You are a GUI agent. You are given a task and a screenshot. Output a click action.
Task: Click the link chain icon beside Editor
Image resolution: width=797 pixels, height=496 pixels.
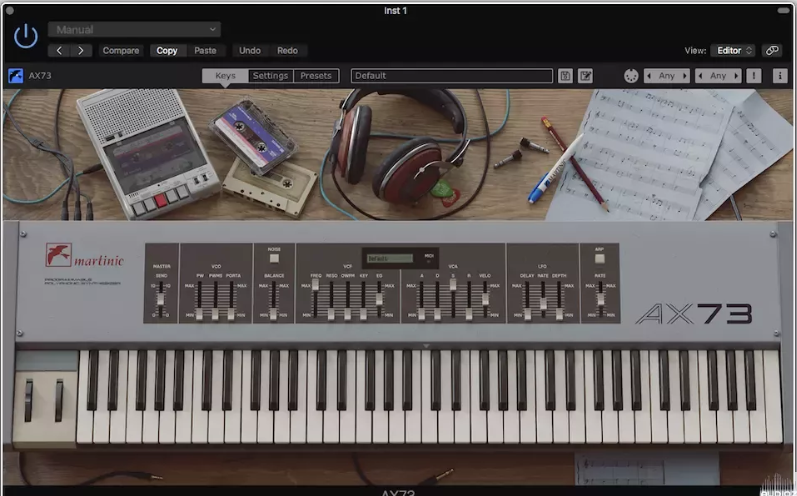[x=772, y=50]
